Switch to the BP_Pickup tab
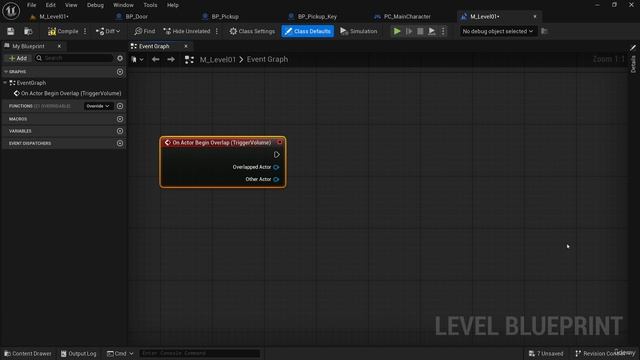 click(225, 17)
